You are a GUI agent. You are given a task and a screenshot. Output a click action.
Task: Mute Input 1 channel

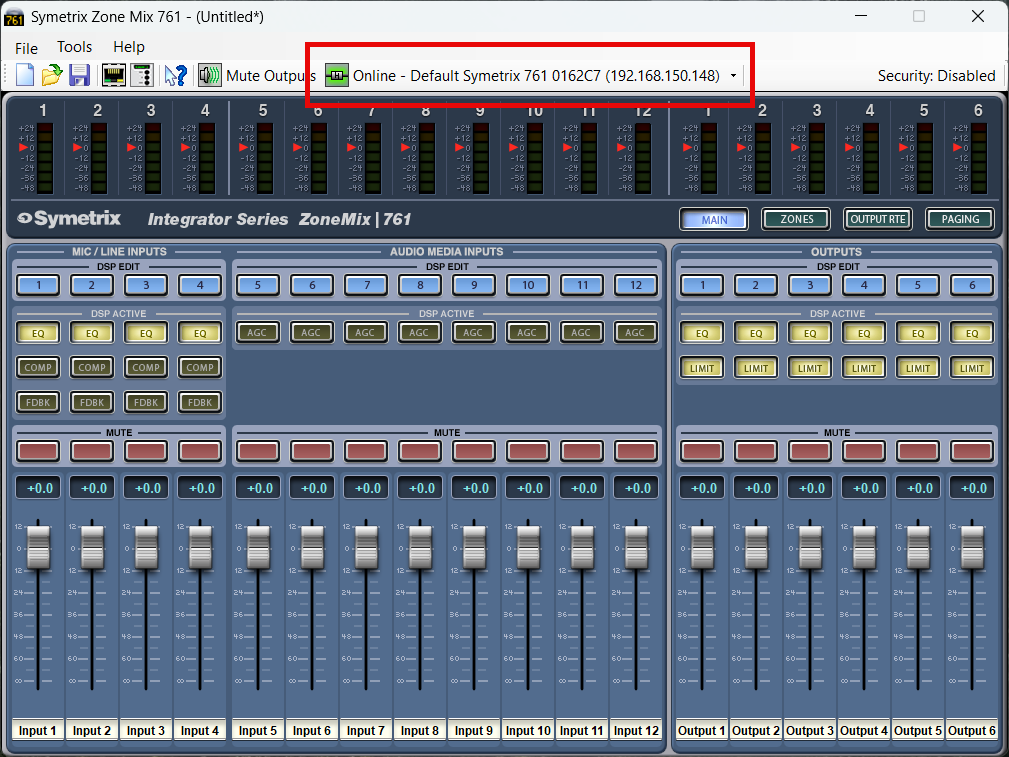point(38,451)
